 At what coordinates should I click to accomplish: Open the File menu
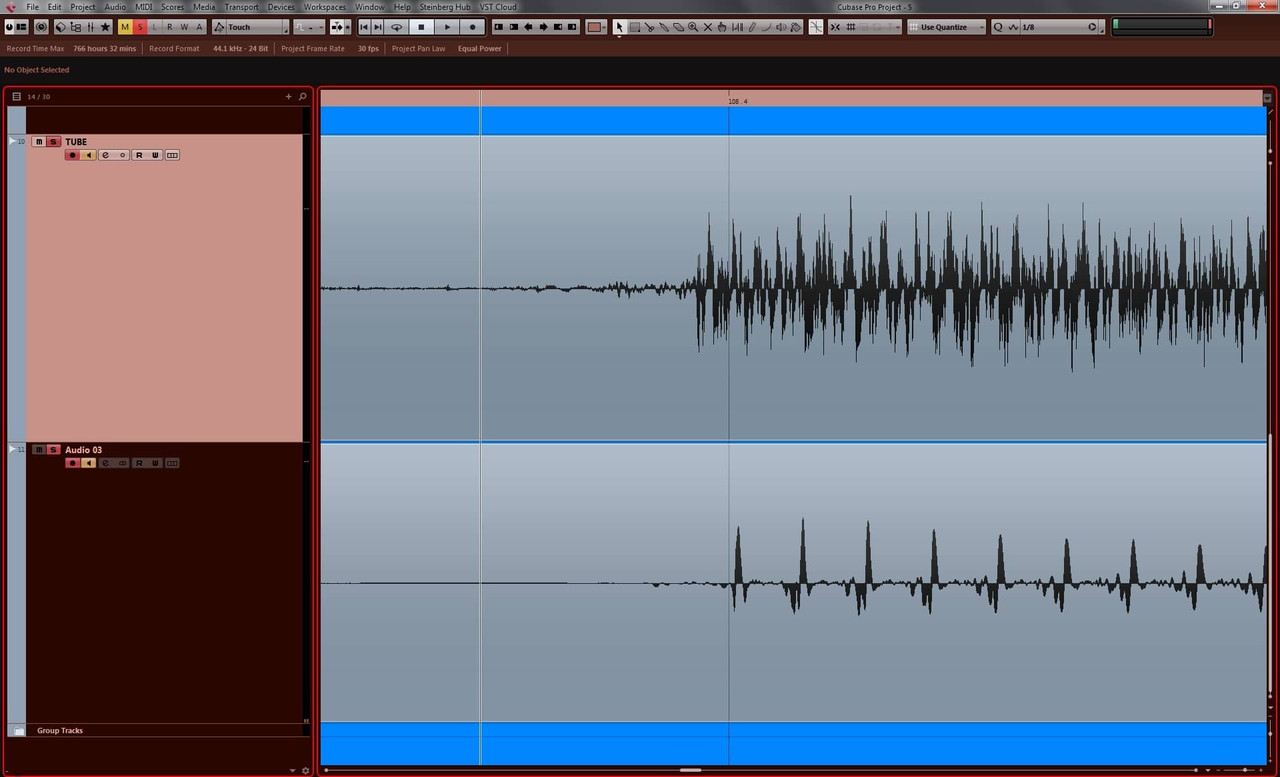click(33, 7)
